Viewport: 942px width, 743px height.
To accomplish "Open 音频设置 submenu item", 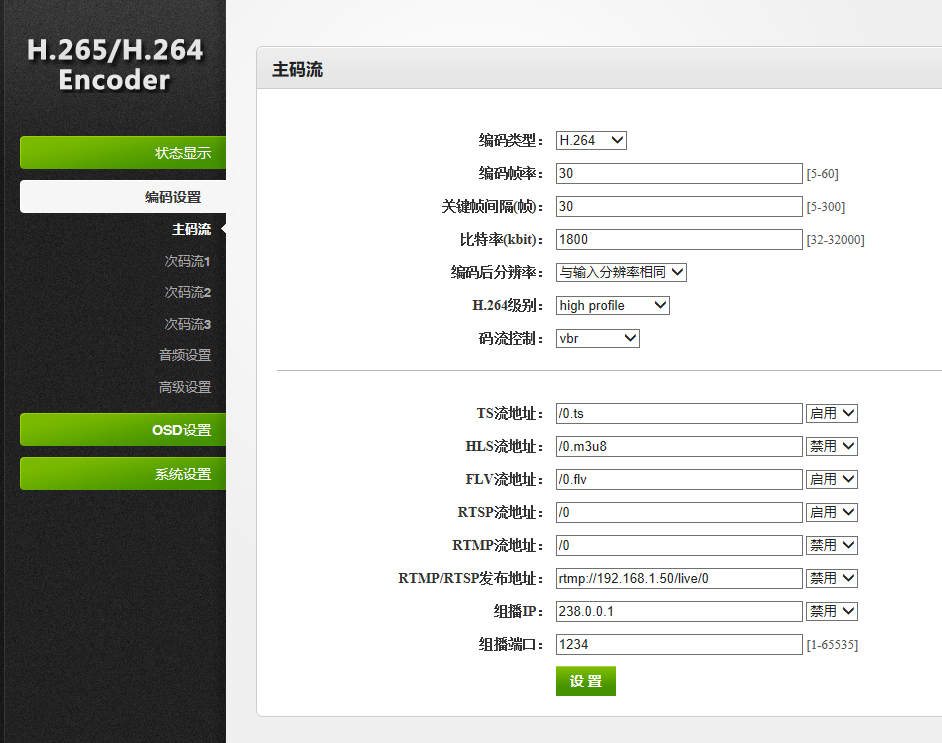I will click(185, 355).
